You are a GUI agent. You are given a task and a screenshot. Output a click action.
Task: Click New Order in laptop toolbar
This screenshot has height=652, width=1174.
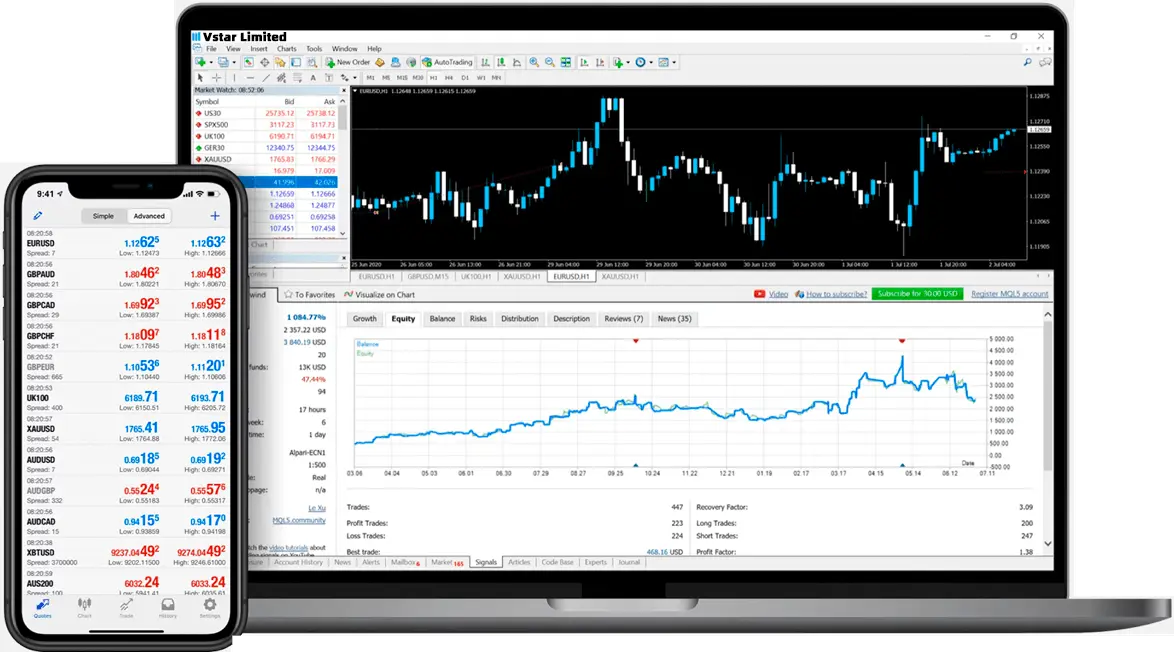[x=348, y=62]
